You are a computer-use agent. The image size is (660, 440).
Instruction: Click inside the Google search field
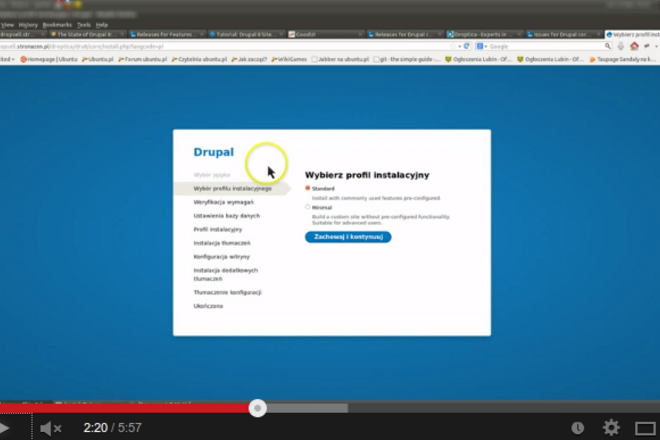tap(545, 46)
